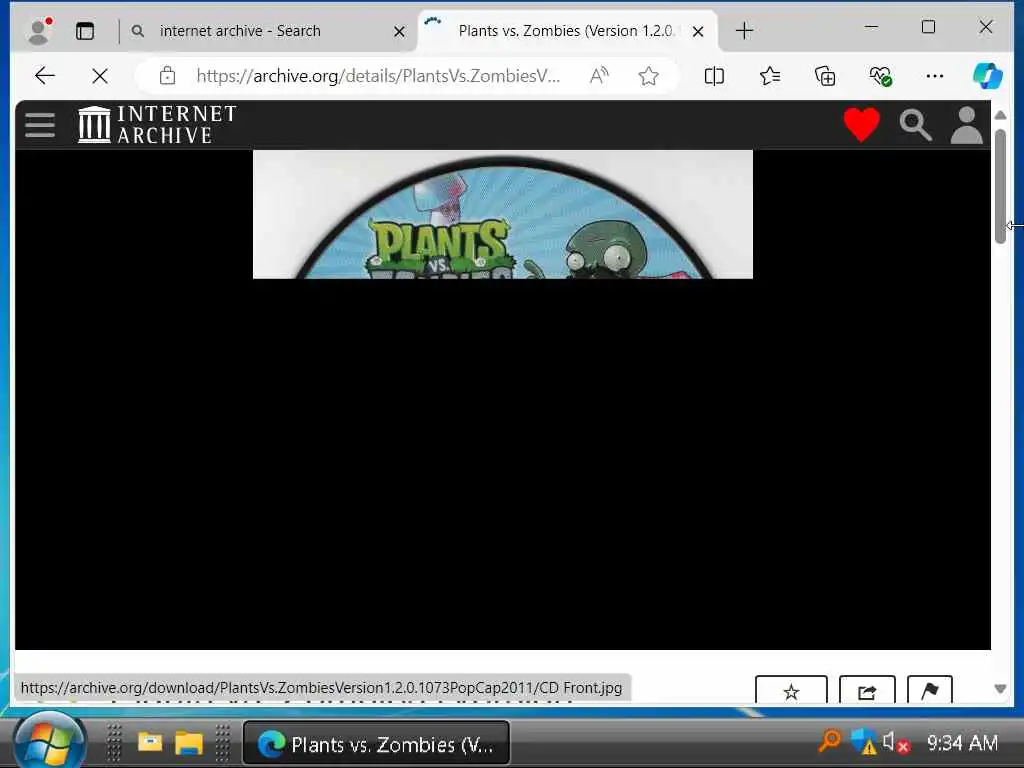Activate Read aloud icon

pyautogui.click(x=598, y=76)
